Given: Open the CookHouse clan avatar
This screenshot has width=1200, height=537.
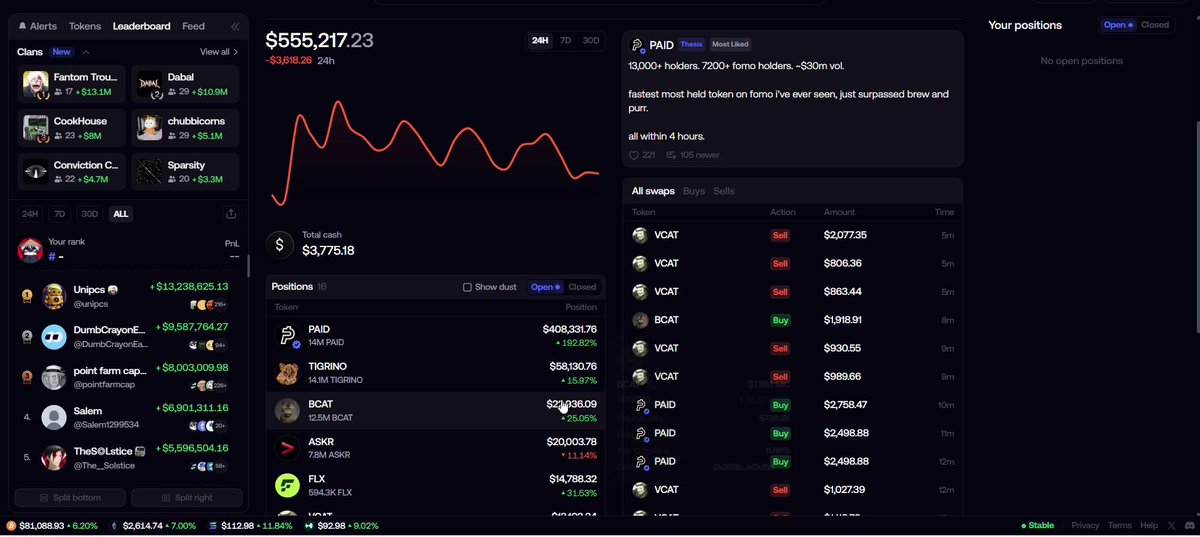Looking at the screenshot, I should point(36,128).
